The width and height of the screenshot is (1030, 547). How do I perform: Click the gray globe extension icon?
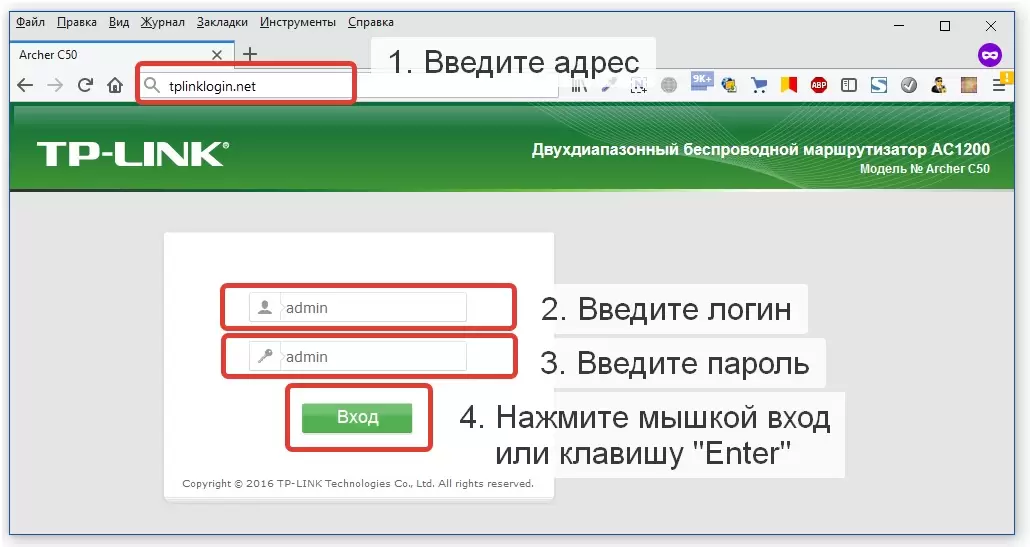click(669, 85)
